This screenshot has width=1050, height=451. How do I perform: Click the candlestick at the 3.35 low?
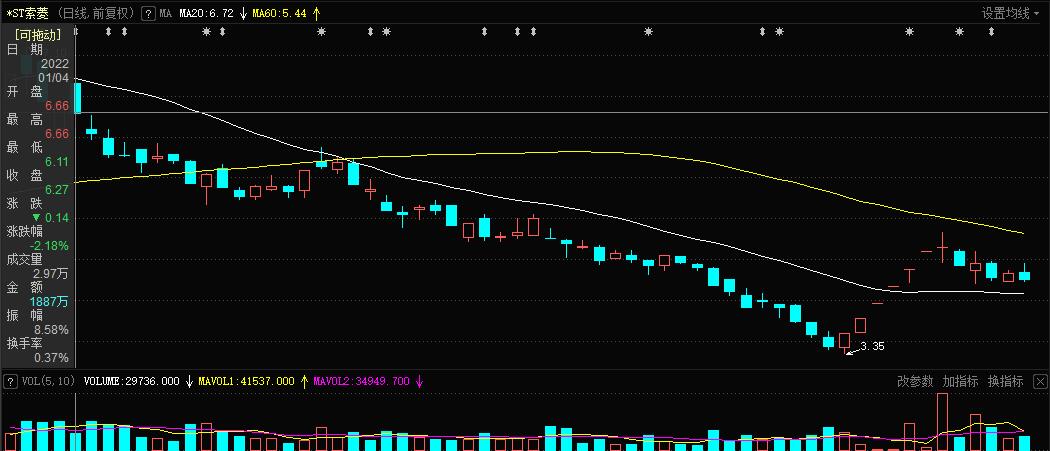(844, 341)
